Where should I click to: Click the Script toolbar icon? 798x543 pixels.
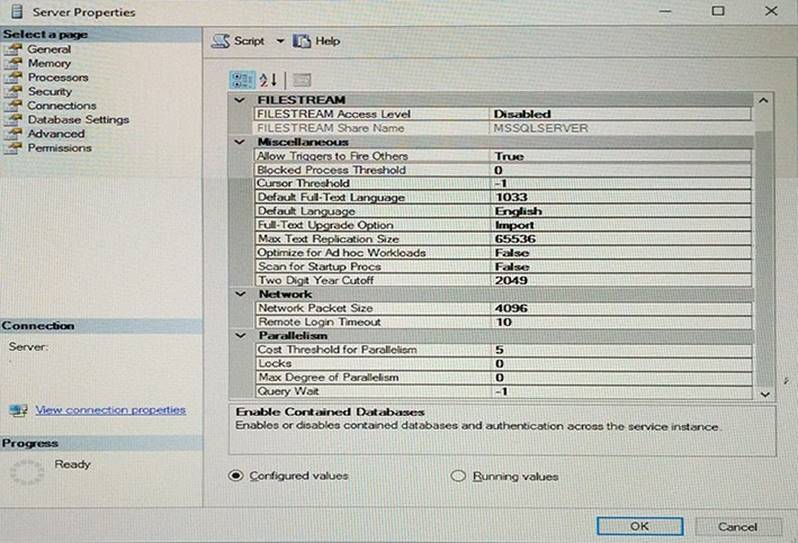[x=222, y=41]
